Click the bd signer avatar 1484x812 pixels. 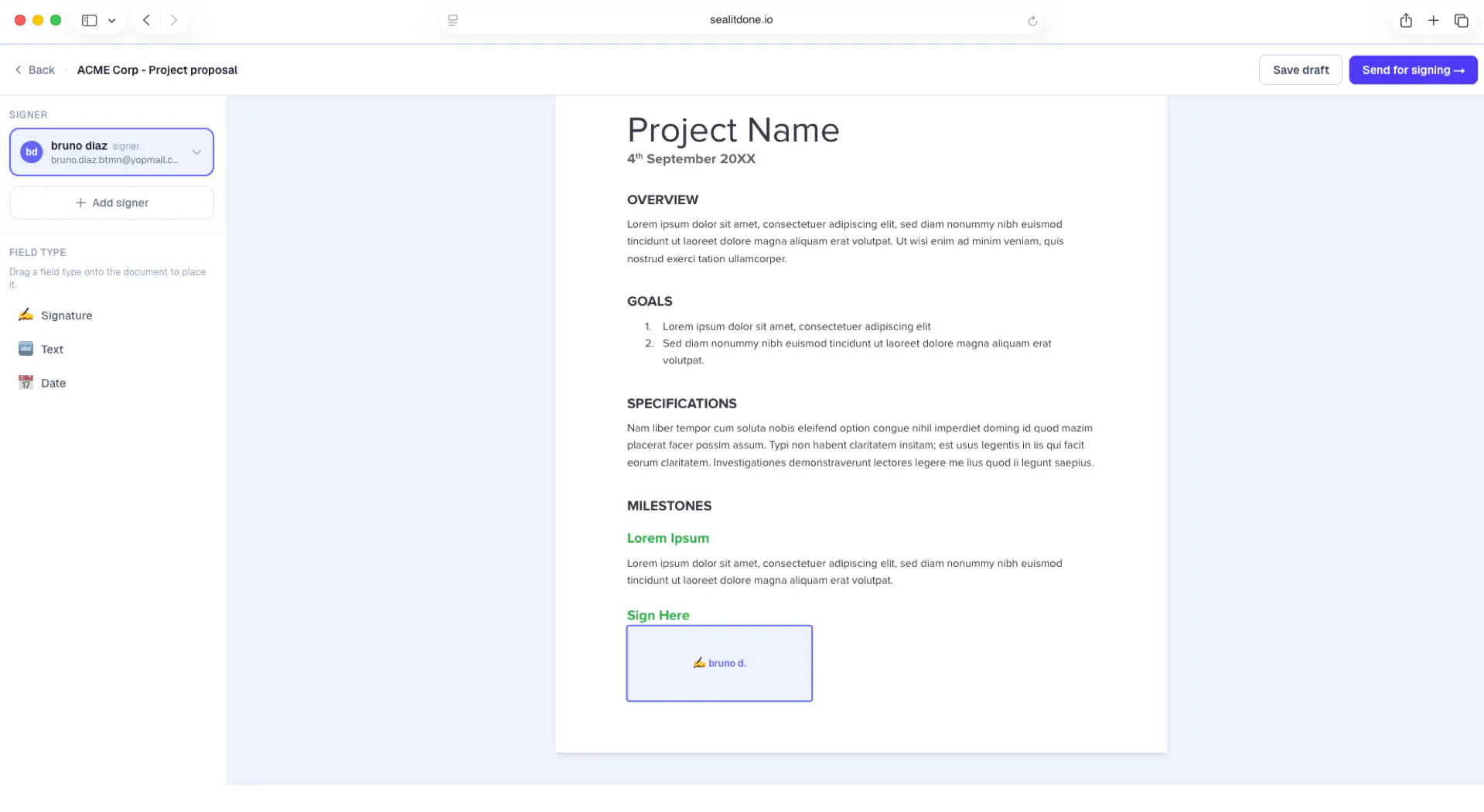[x=31, y=152]
